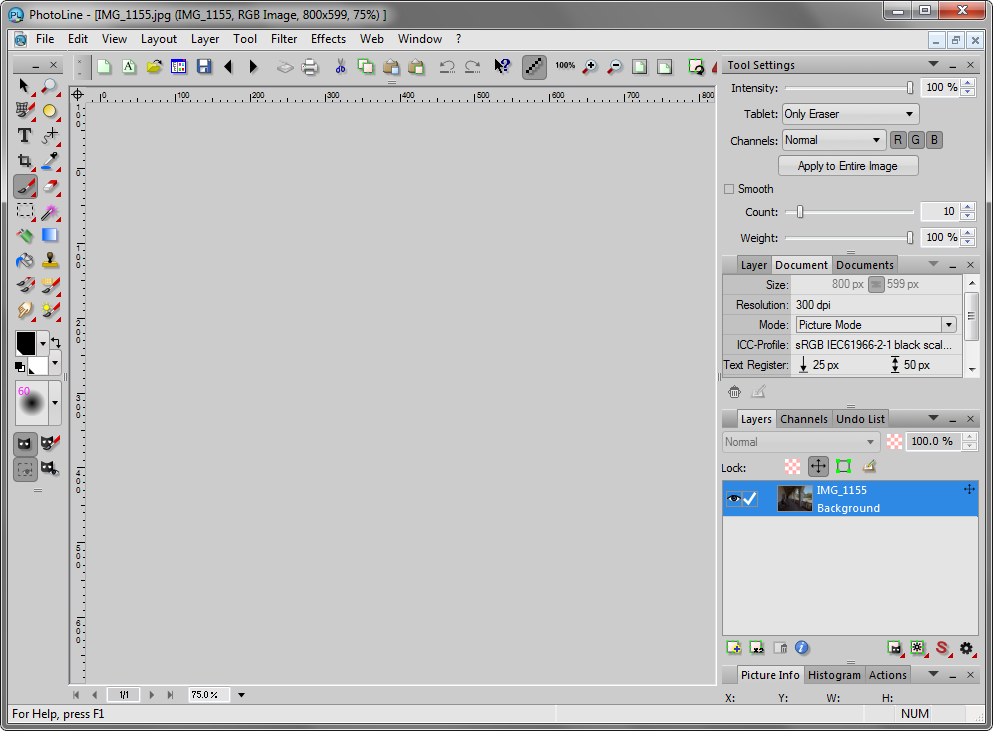
Task: Open the Layout menu
Action: [x=158, y=39]
